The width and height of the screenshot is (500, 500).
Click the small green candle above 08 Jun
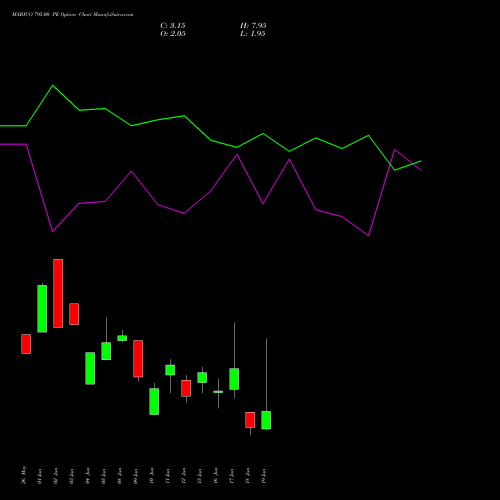pos(122,338)
